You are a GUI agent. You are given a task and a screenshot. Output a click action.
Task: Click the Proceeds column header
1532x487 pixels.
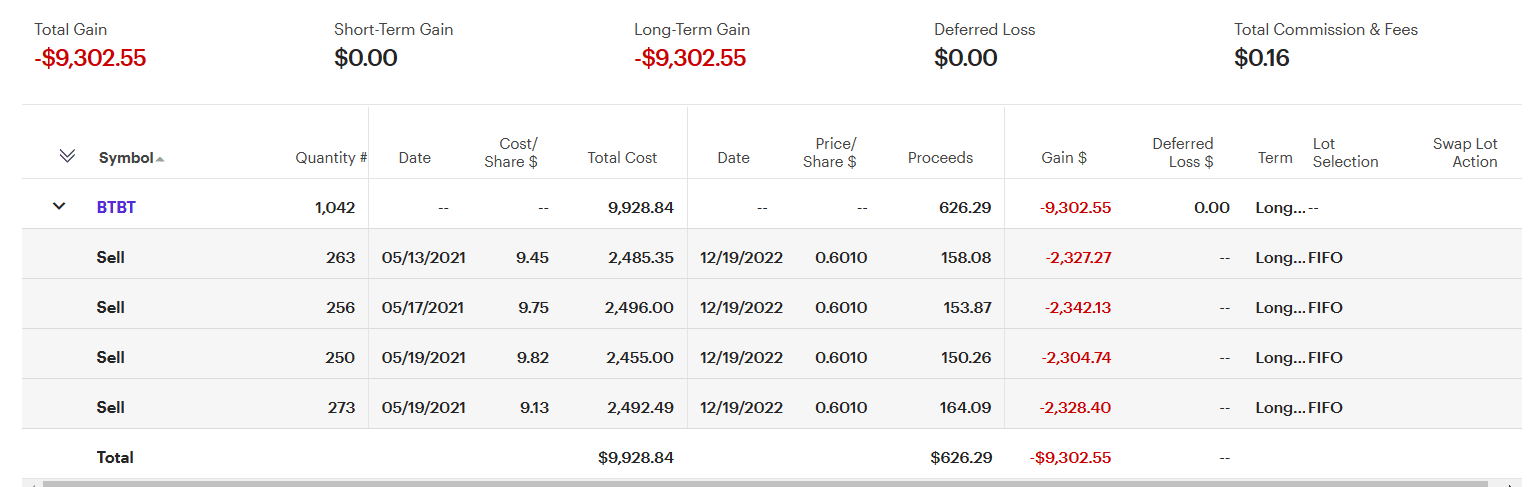940,158
